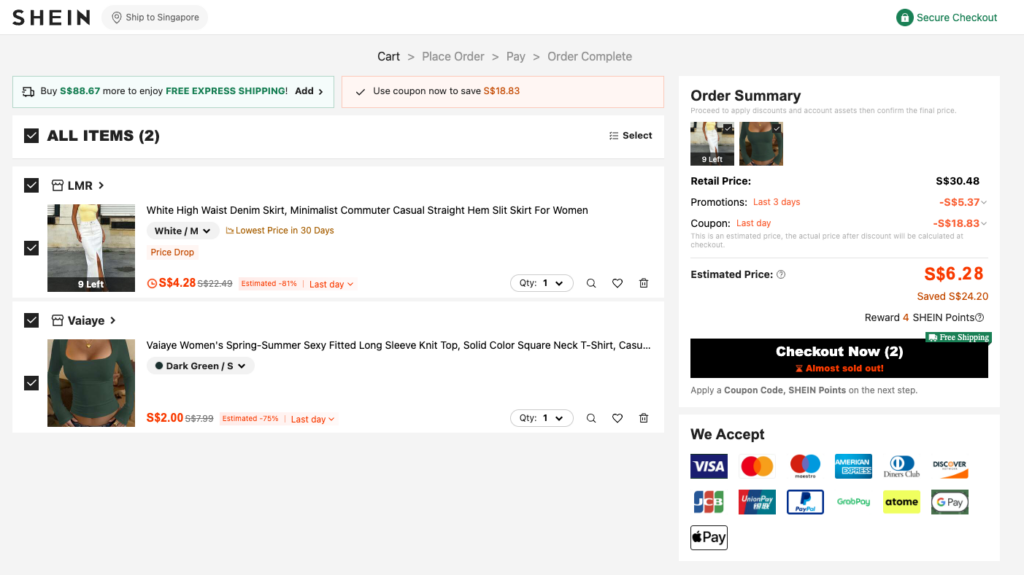
Task: Open the Select items option
Action: coord(630,136)
